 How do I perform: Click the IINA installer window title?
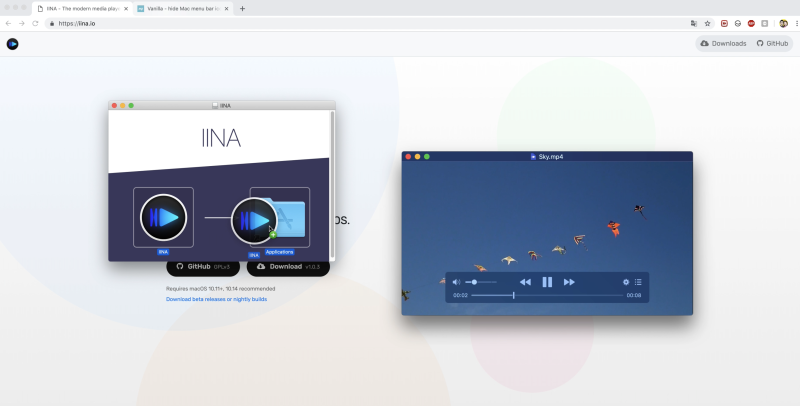click(225, 106)
